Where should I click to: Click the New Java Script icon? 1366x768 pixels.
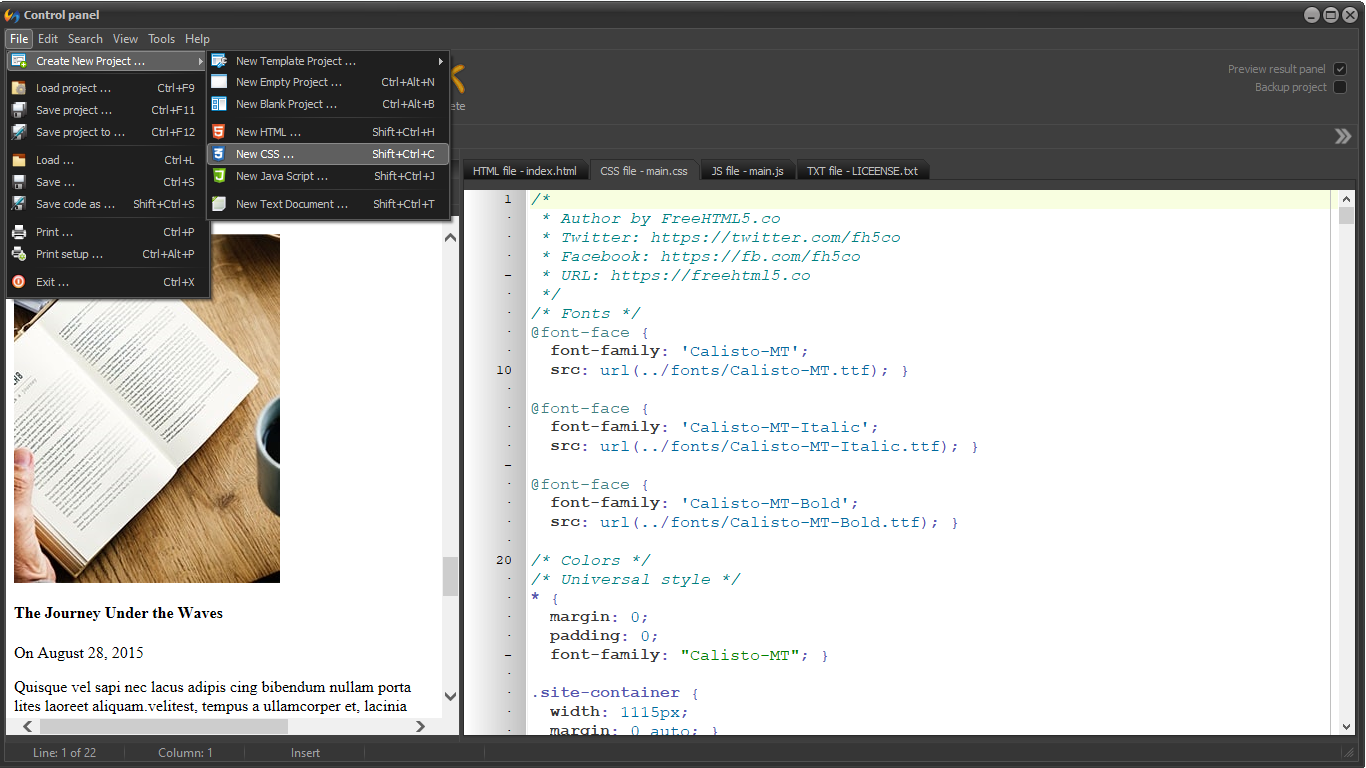(218, 176)
